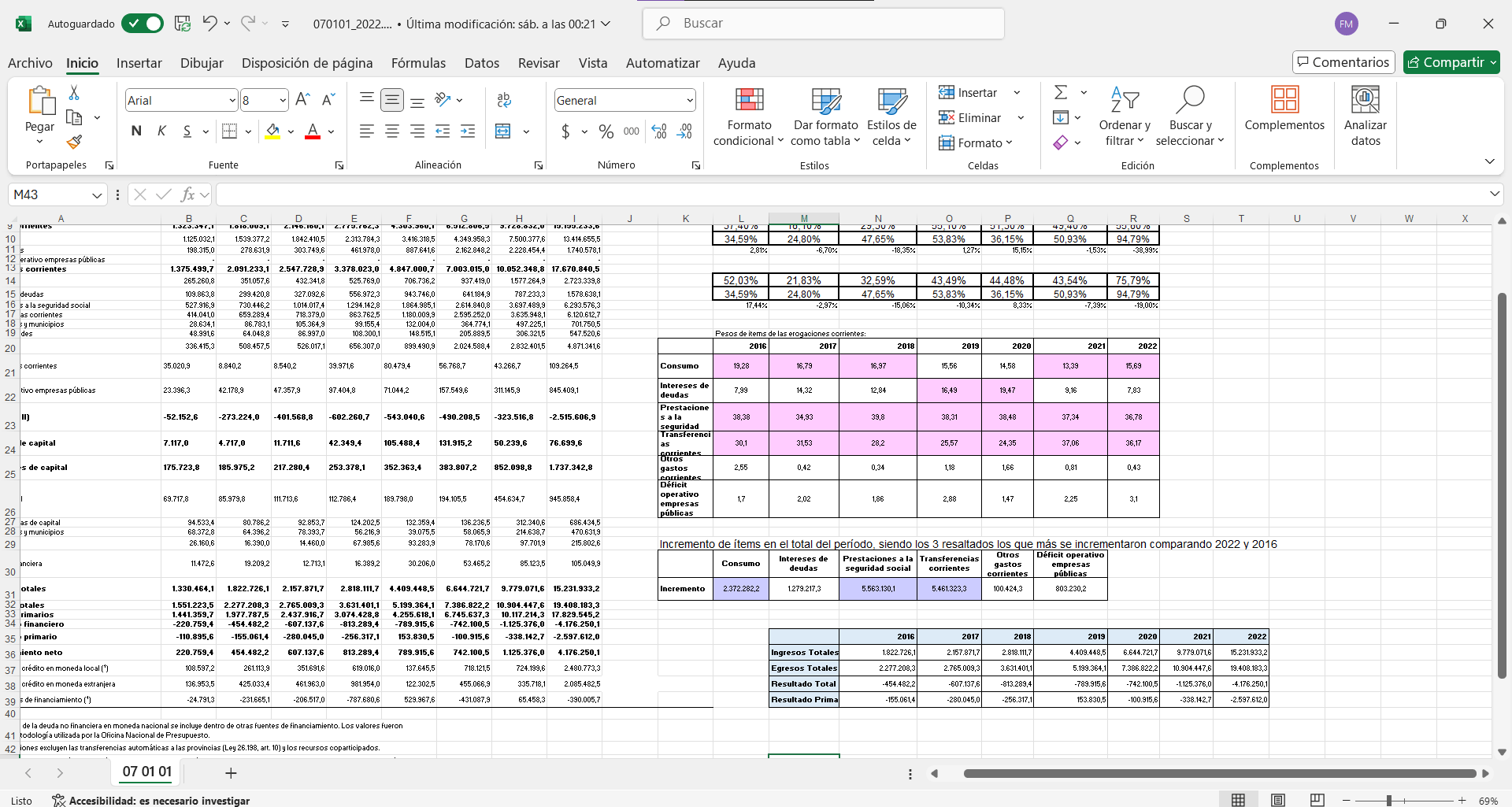Decrease font size with the smaller A icon
This screenshot has width=1512, height=807.
(329, 100)
